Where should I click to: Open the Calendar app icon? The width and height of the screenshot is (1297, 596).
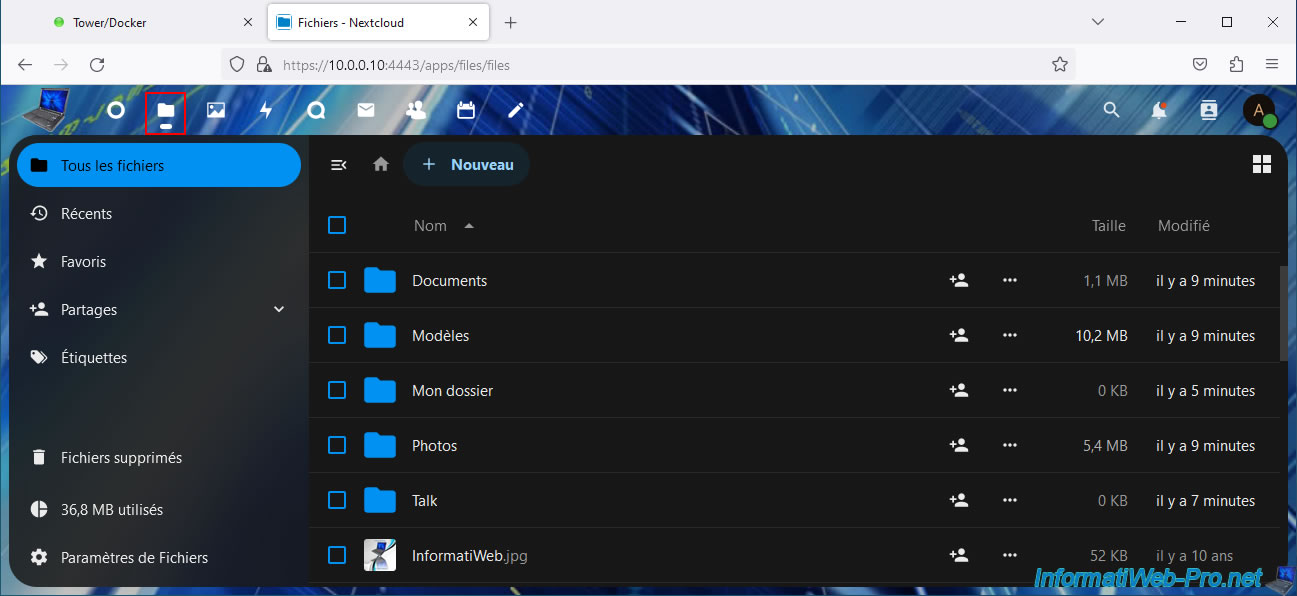[466, 110]
